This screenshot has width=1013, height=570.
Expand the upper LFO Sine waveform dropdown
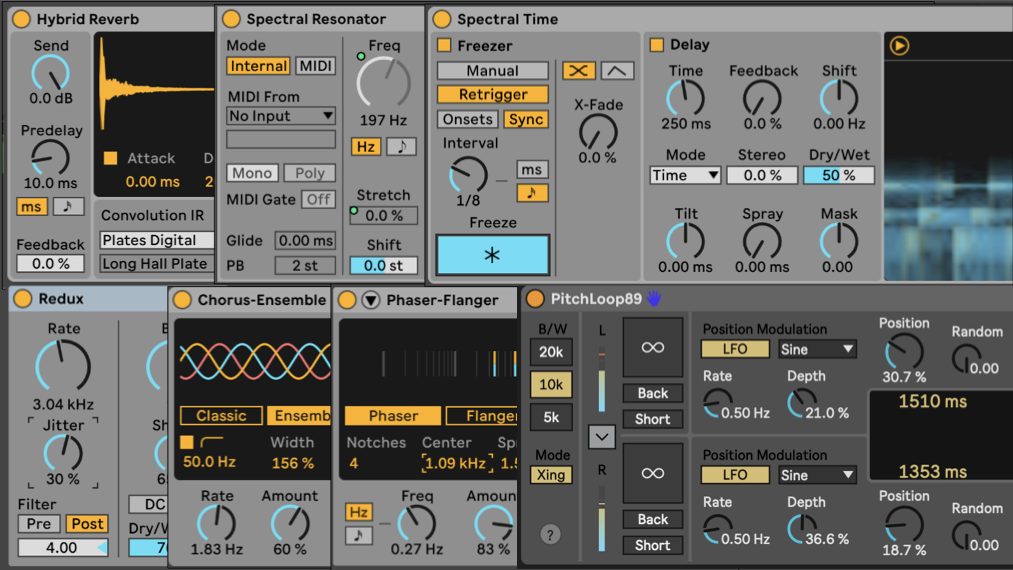point(817,349)
